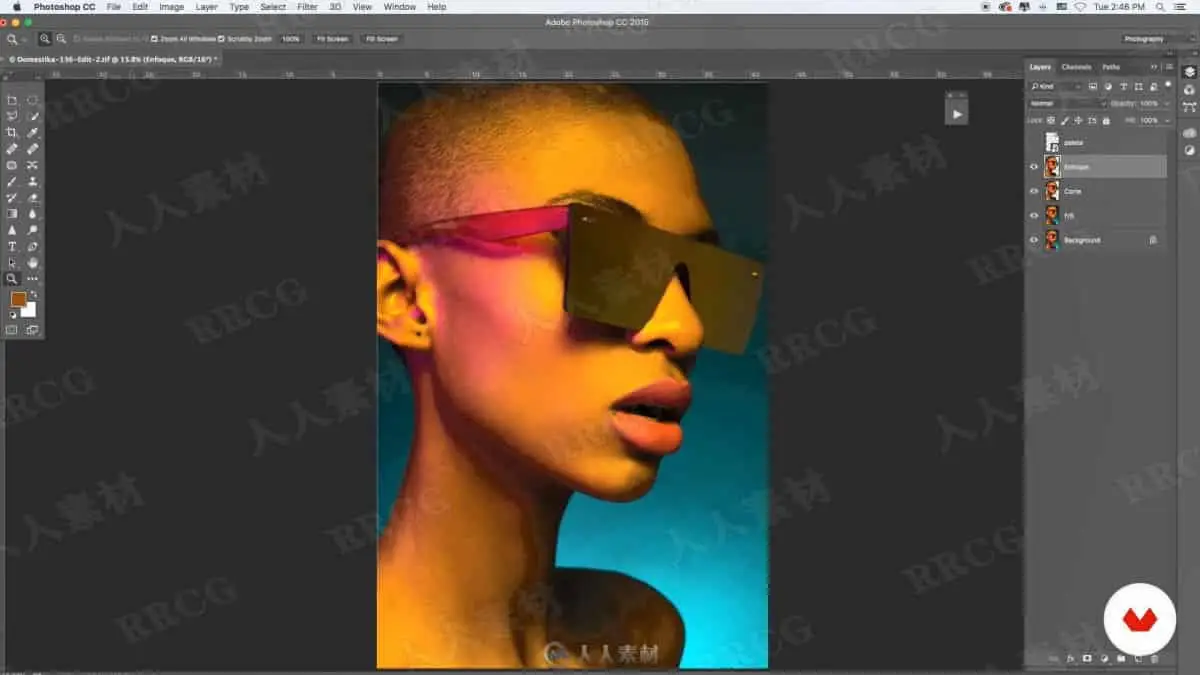This screenshot has height=675, width=1200.
Task: Add a layer style with fx icon
Action: (x=1069, y=659)
